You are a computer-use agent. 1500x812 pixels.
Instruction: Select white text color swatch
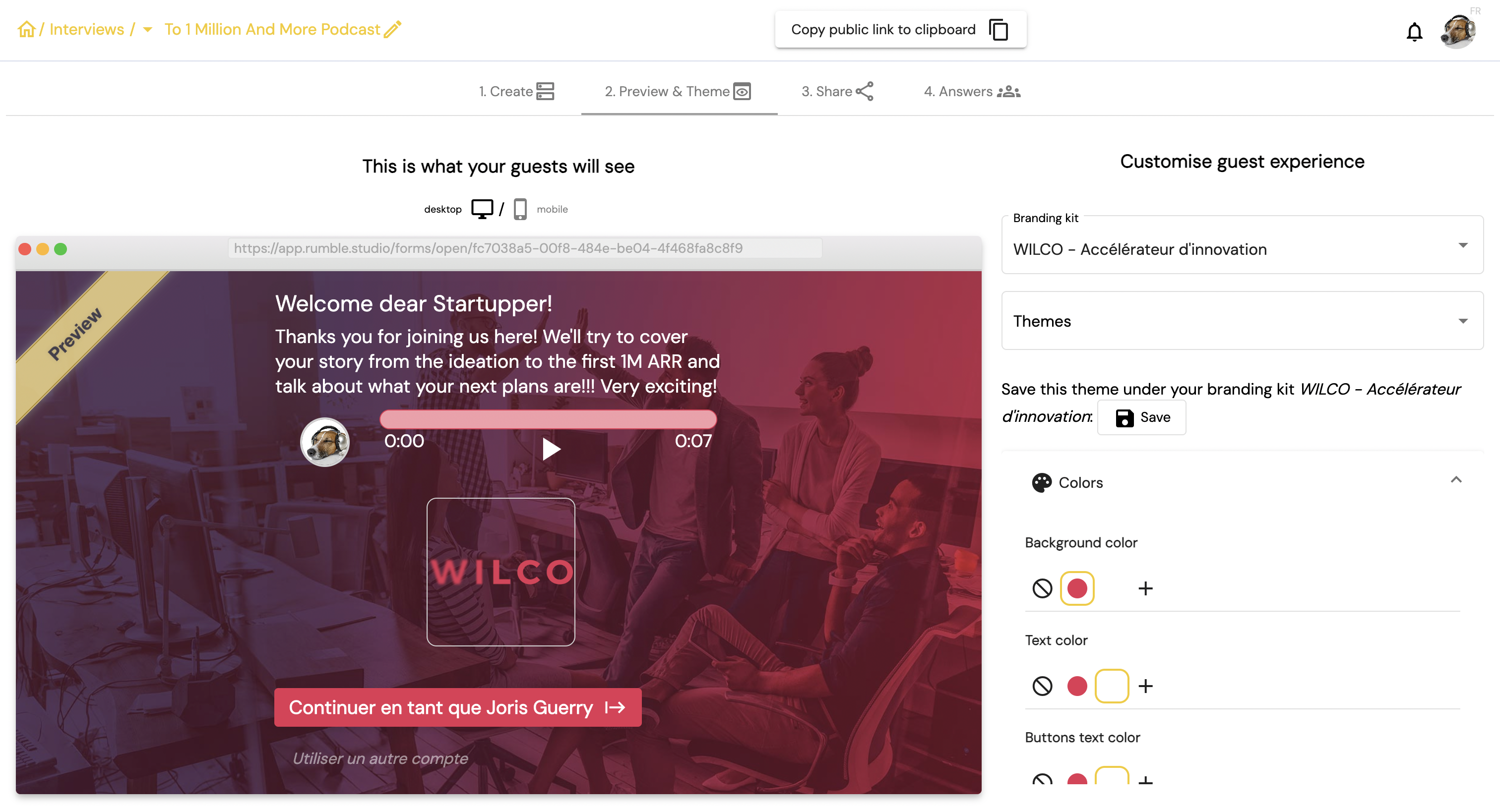(x=1111, y=686)
